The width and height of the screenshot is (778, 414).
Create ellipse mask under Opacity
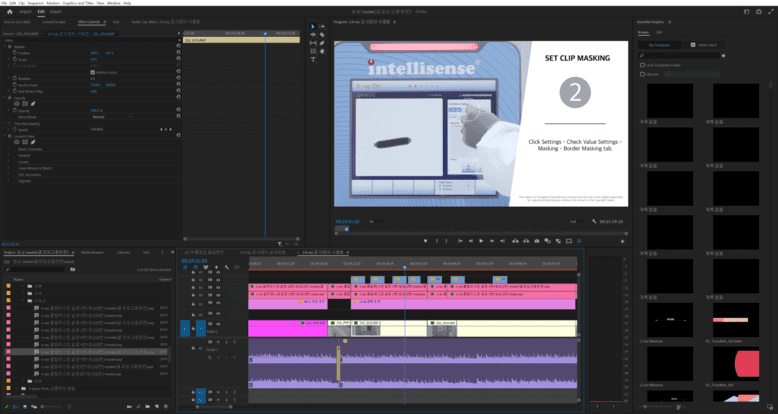(17, 104)
